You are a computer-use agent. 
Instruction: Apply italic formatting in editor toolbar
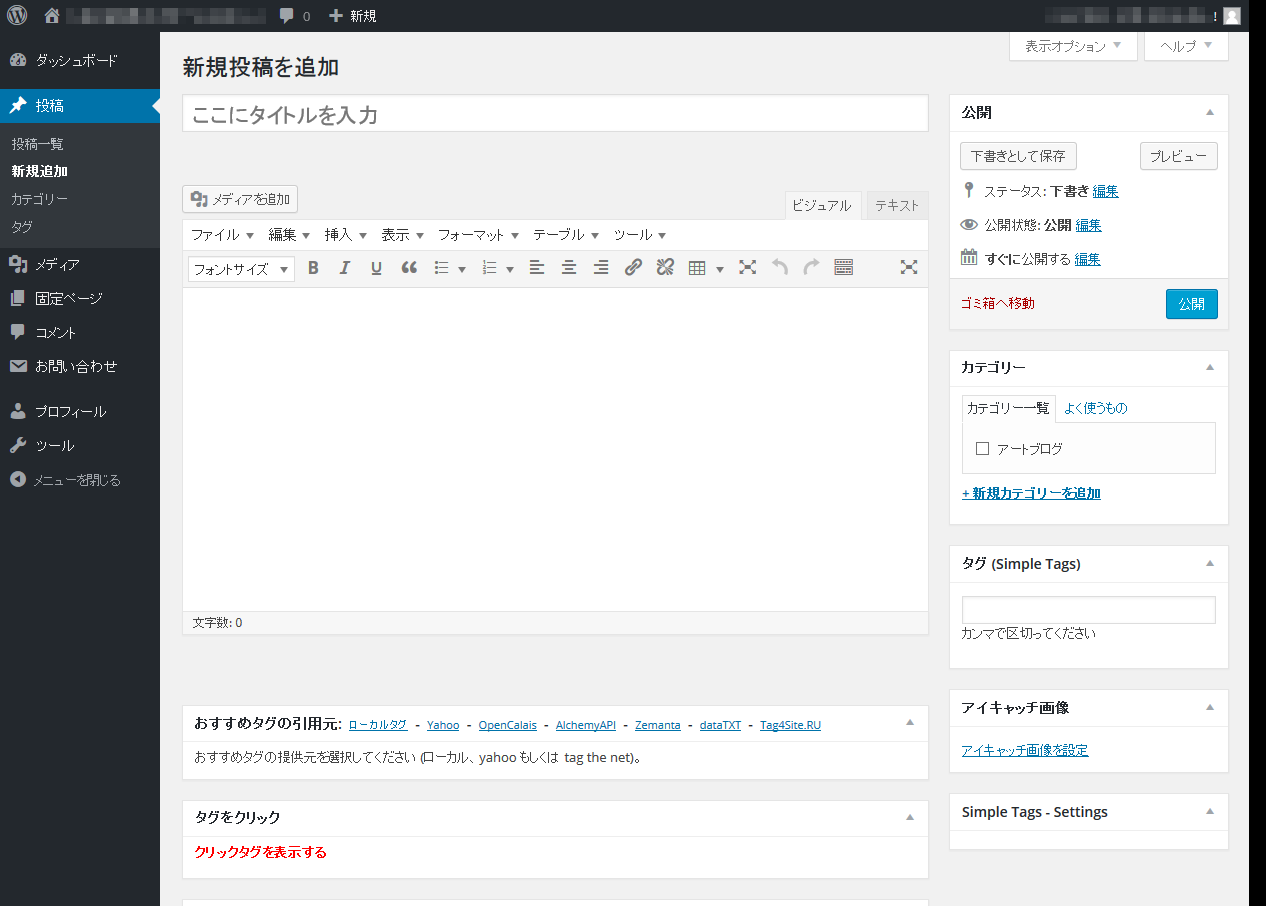(x=345, y=268)
